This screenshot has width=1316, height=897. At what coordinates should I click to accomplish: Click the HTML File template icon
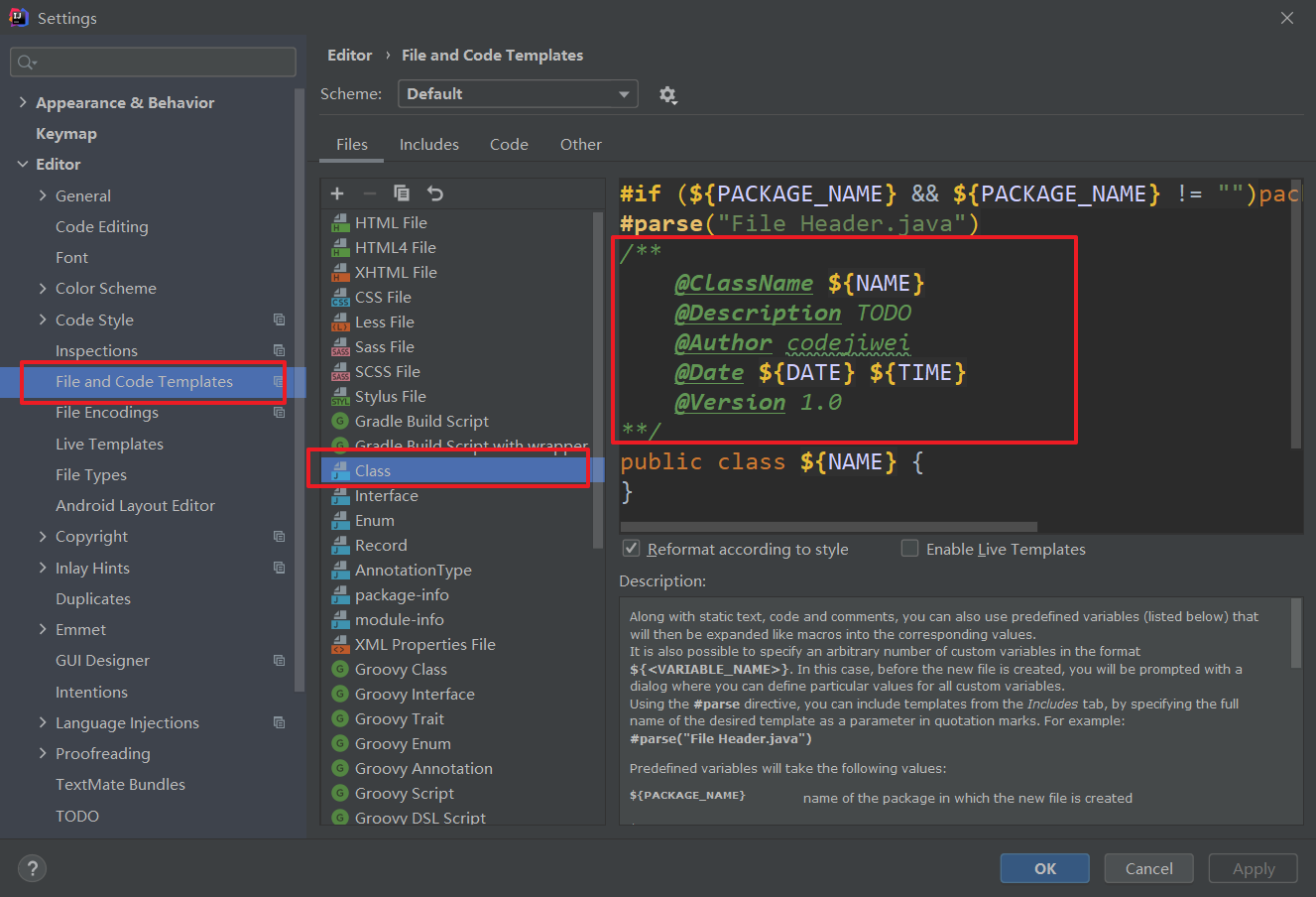pos(340,223)
